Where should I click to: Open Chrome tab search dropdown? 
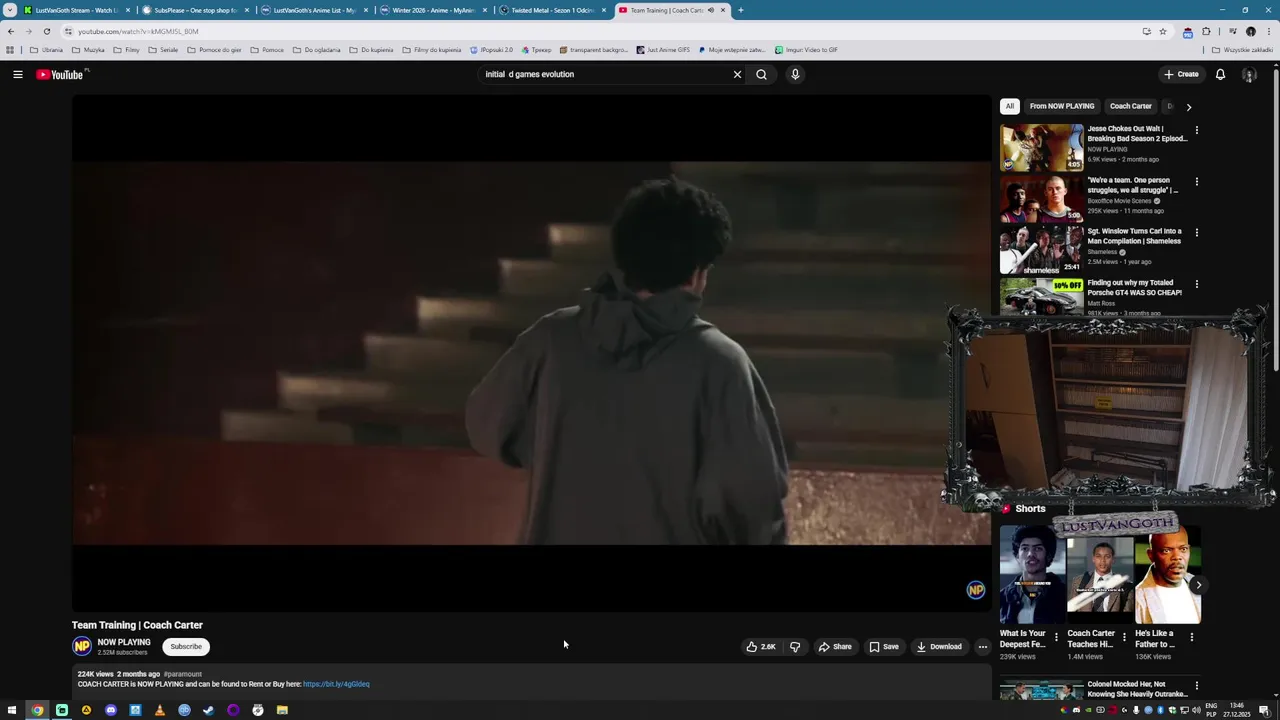click(x=11, y=10)
